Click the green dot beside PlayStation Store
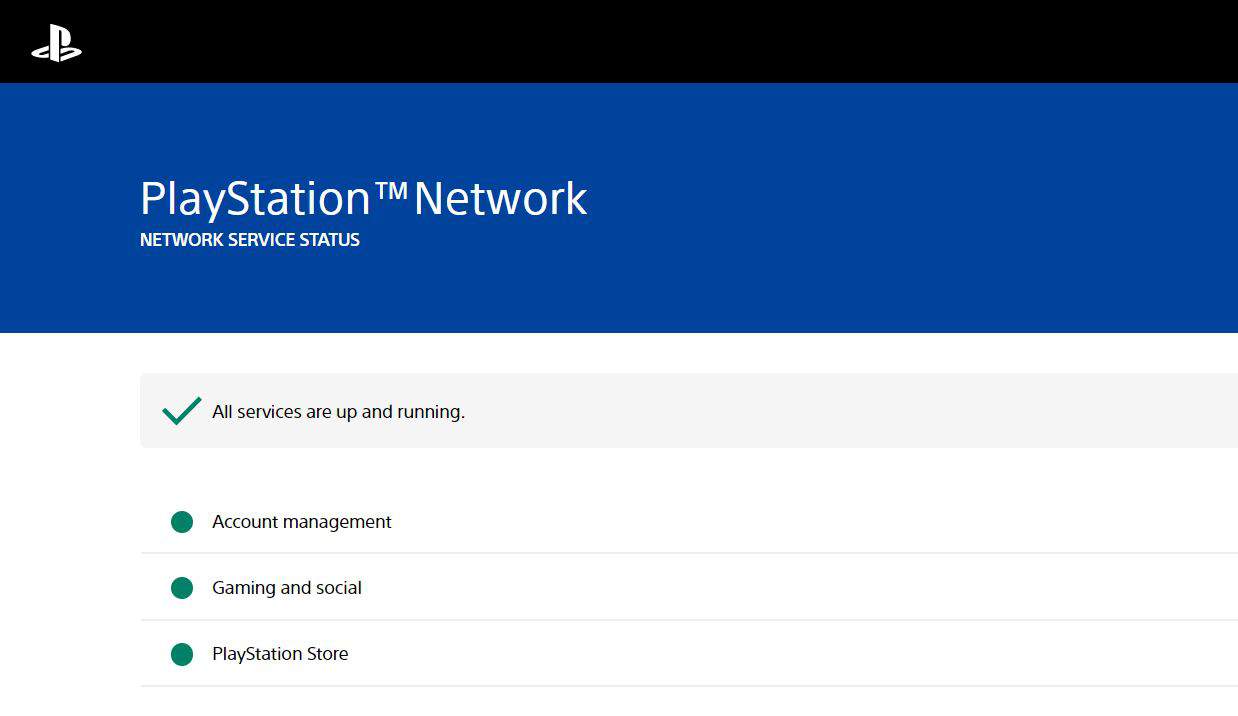Screen dimensions: 1238x716 pos(182,654)
